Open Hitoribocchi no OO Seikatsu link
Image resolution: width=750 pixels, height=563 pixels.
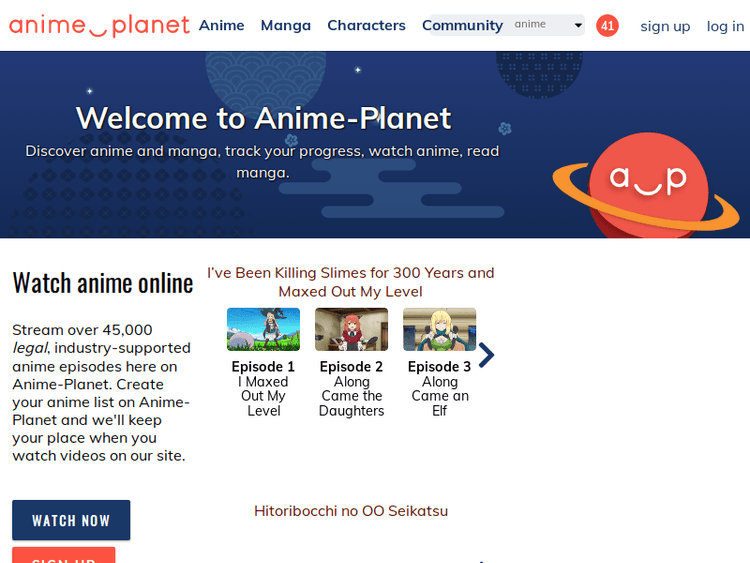(351, 511)
